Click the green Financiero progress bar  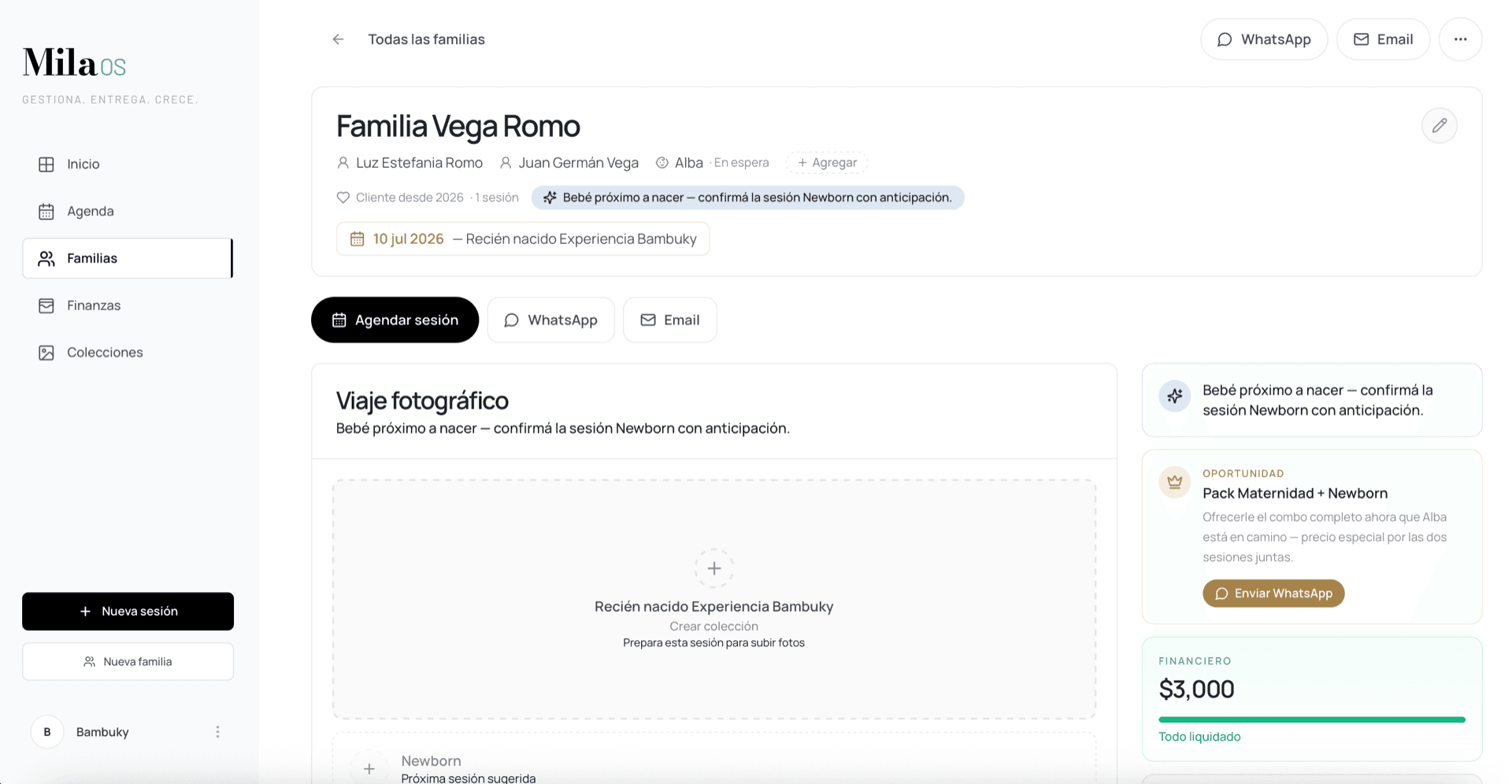pos(1311,719)
